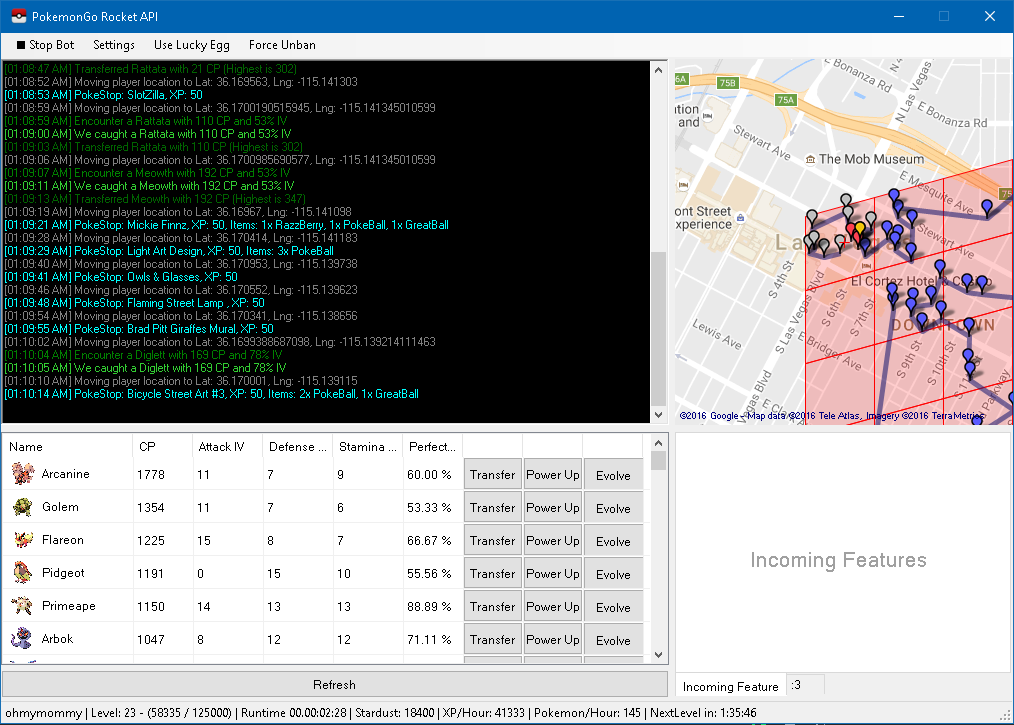Power Up the Flareon

click(x=552, y=541)
